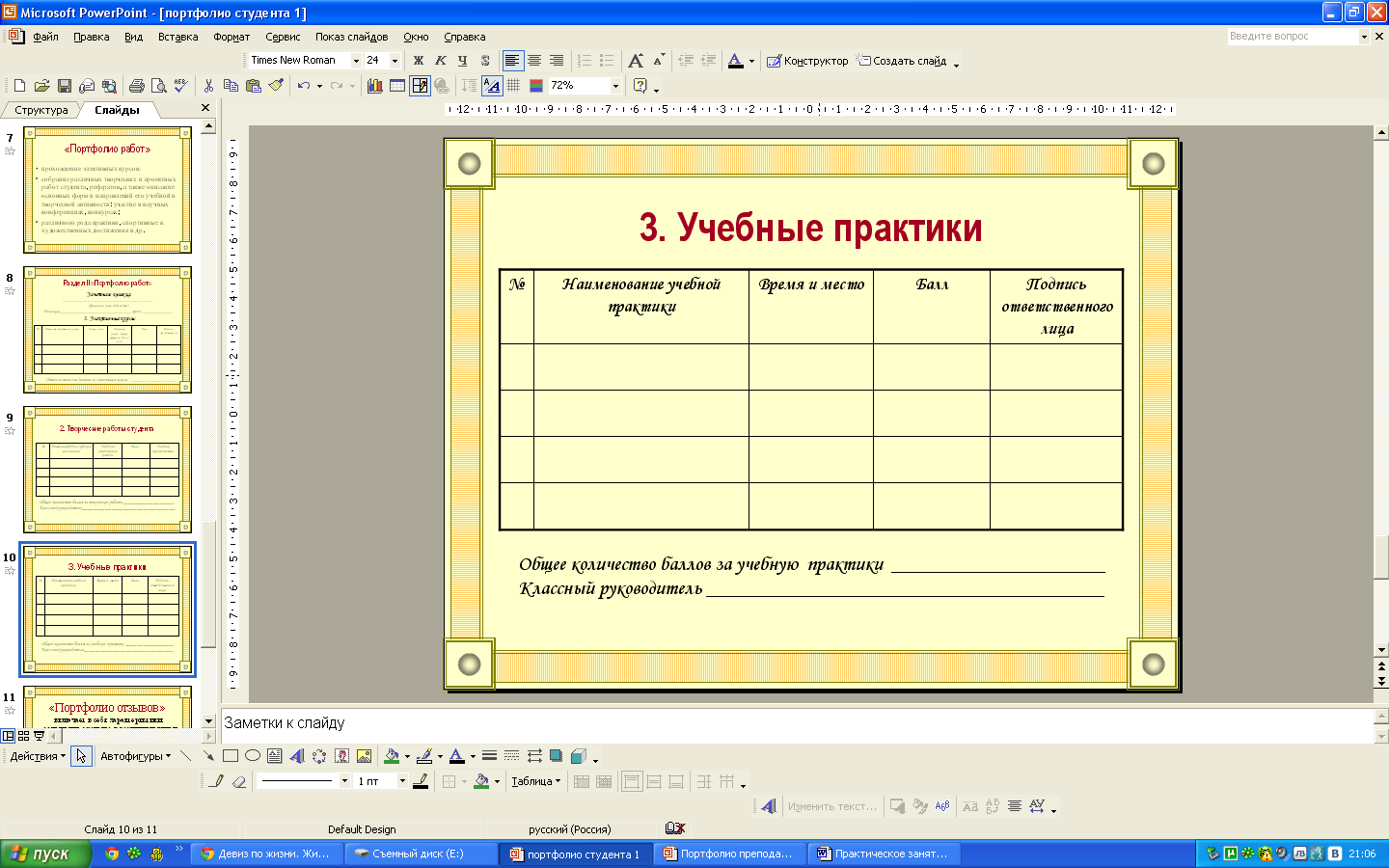1389x868 pixels.
Task: Open the Таблица dropdown menu
Action: (536, 781)
